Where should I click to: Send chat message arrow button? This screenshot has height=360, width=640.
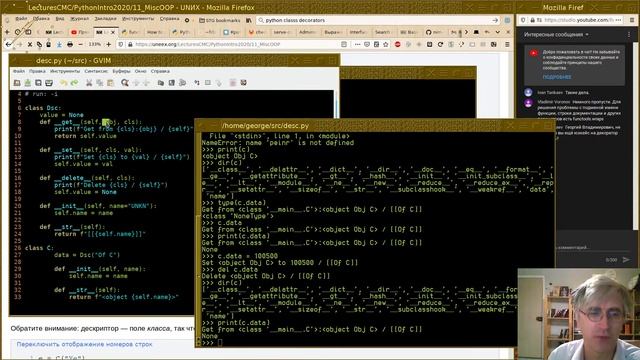click(626, 260)
